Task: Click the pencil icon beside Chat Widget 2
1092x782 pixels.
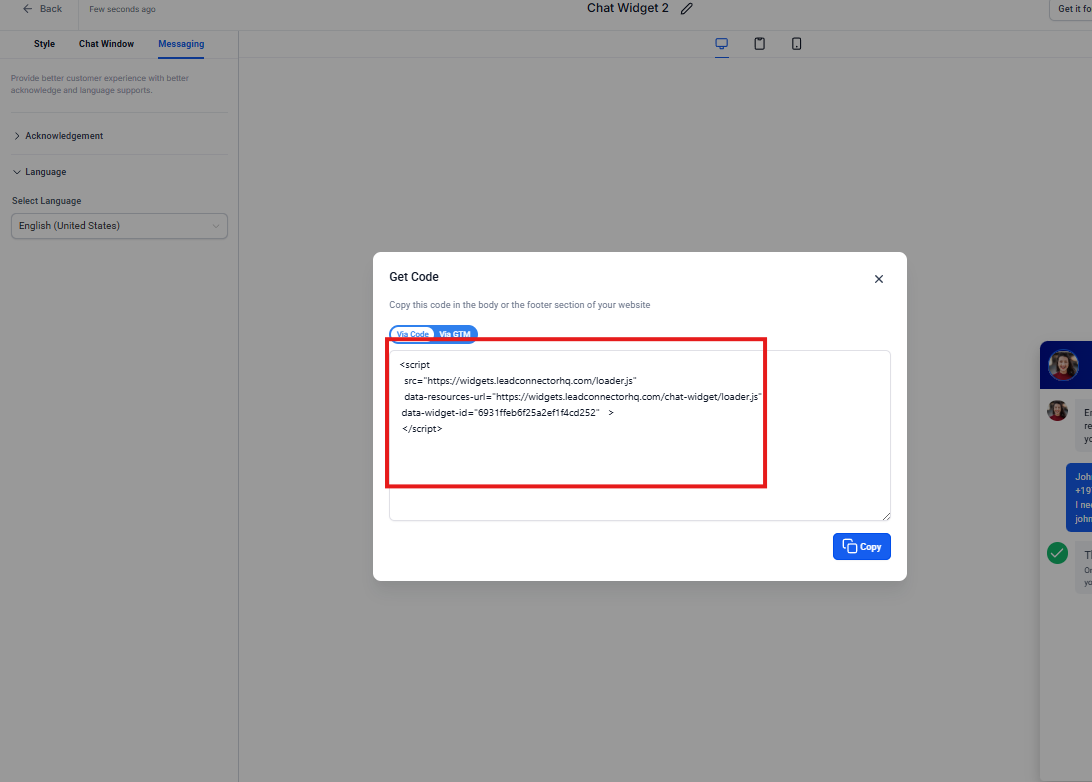Action: point(686,9)
